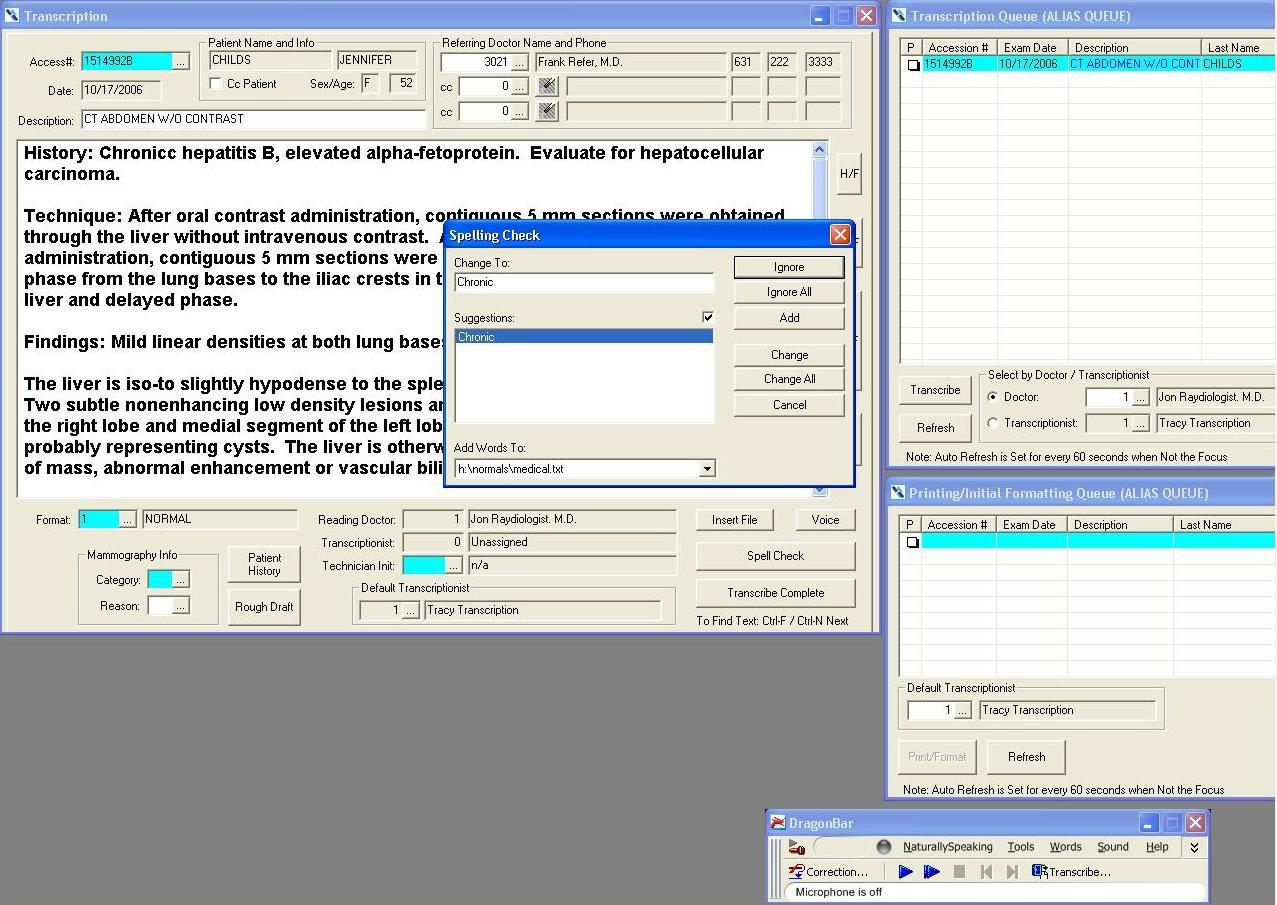Click the DragonBar microphone on/off icon

coord(797,847)
